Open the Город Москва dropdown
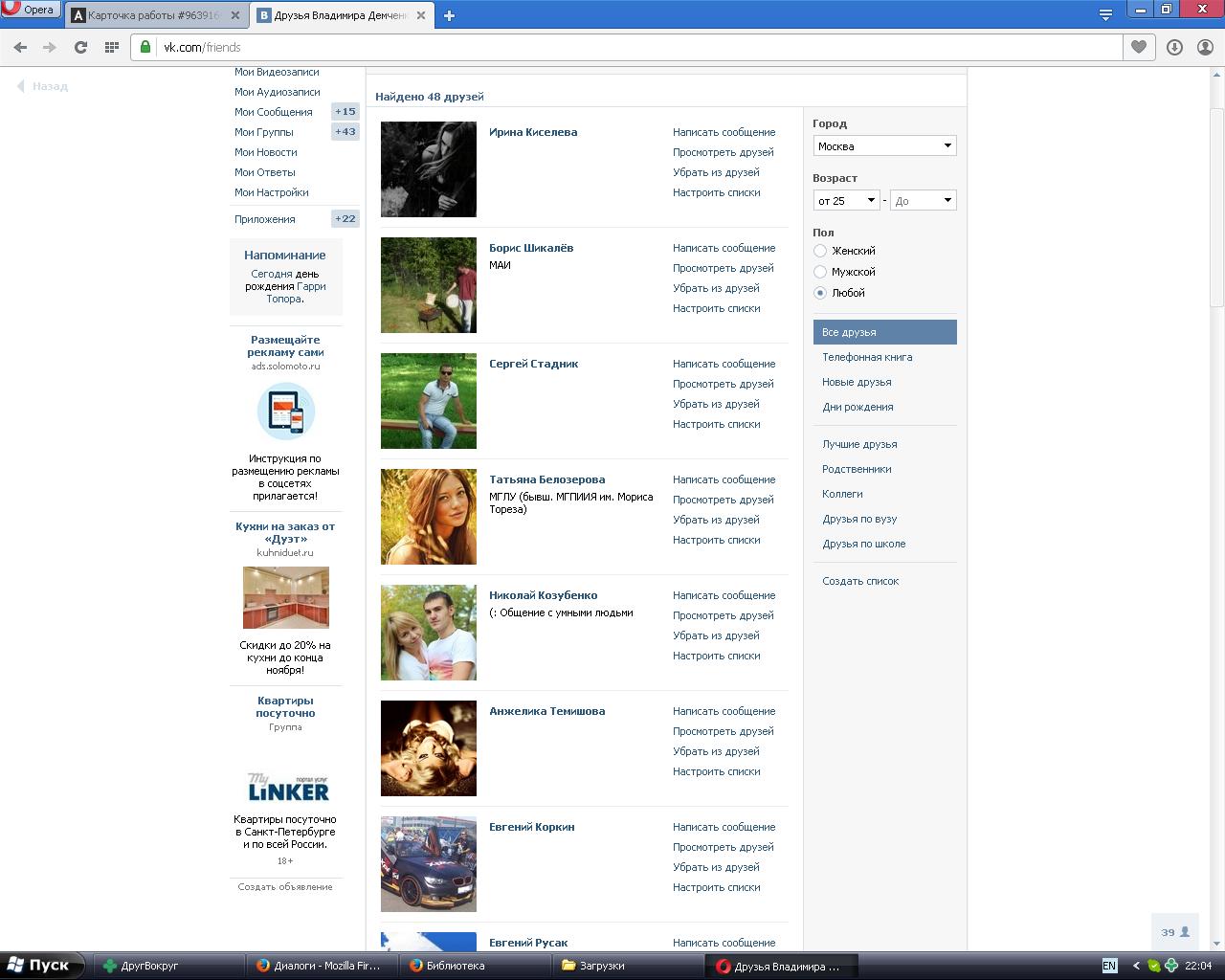1225x980 pixels. tap(884, 145)
